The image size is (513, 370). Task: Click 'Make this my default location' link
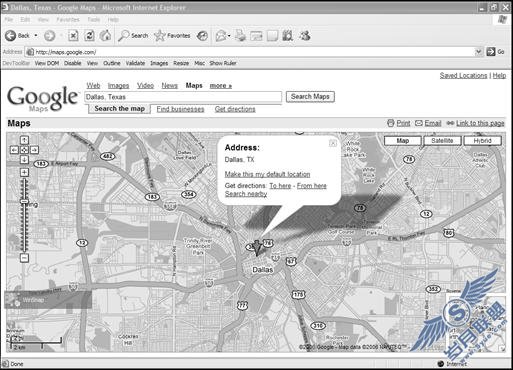pyautogui.click(x=267, y=174)
